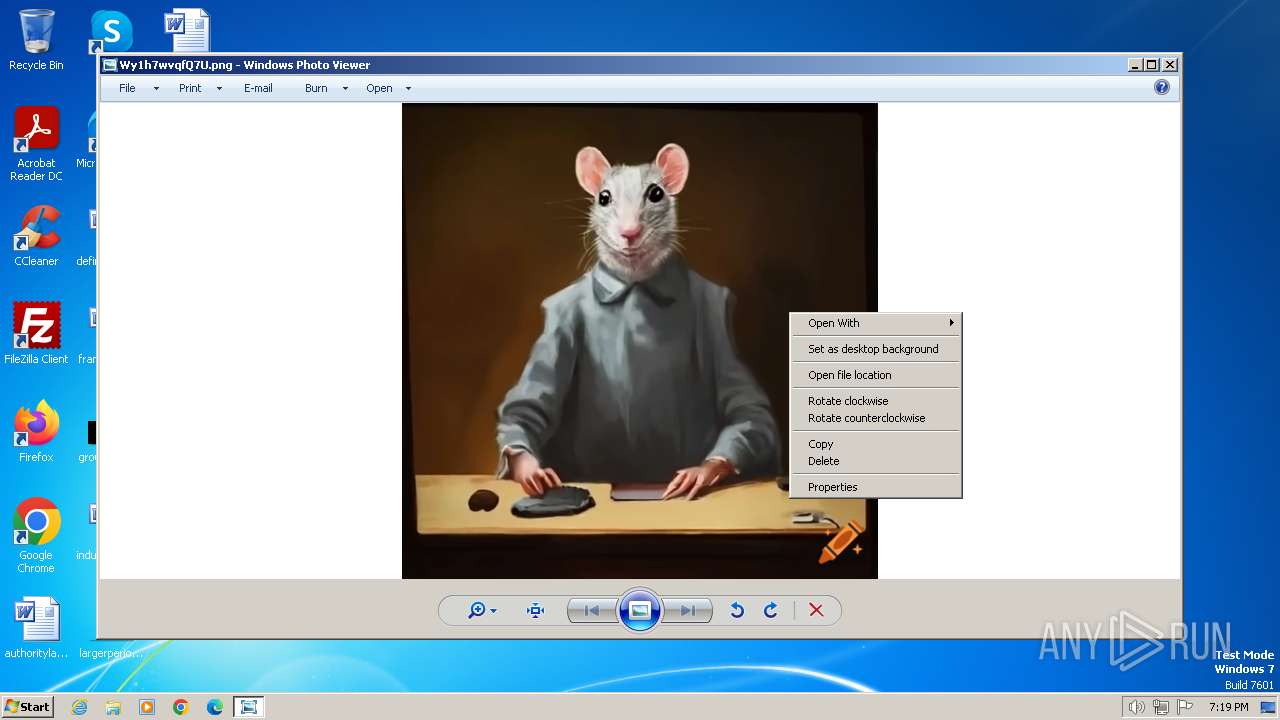Open the Open menu in toolbar
This screenshot has height=720, width=1280.
tap(379, 88)
